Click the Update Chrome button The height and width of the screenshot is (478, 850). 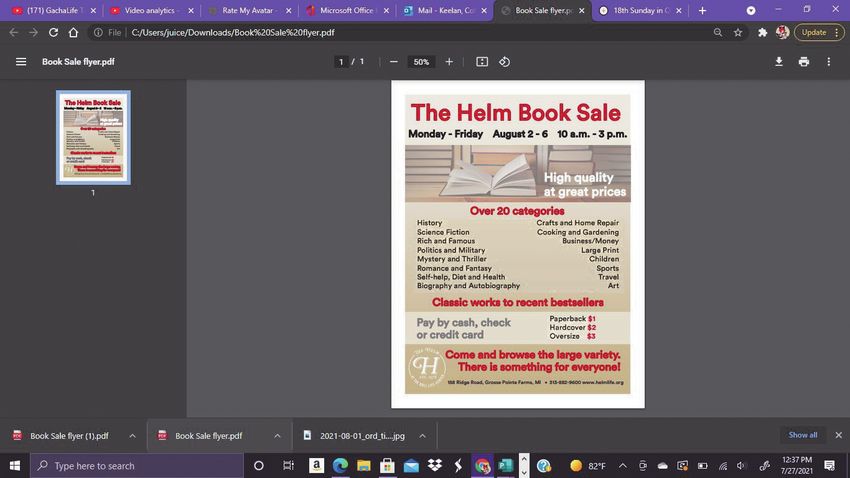point(820,33)
